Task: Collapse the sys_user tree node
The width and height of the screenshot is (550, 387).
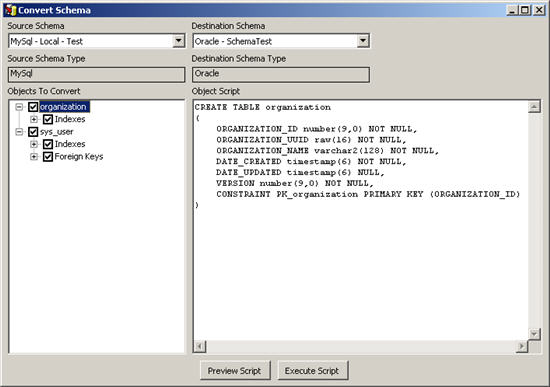Action: click(x=19, y=132)
